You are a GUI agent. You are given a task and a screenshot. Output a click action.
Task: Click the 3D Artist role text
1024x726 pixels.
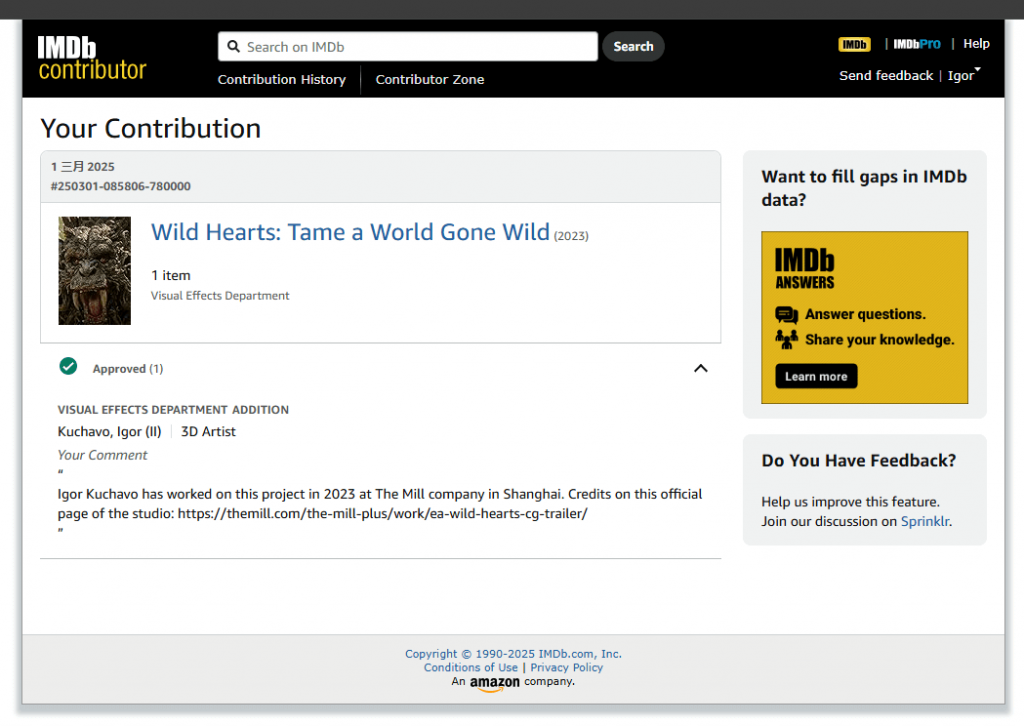coord(208,432)
